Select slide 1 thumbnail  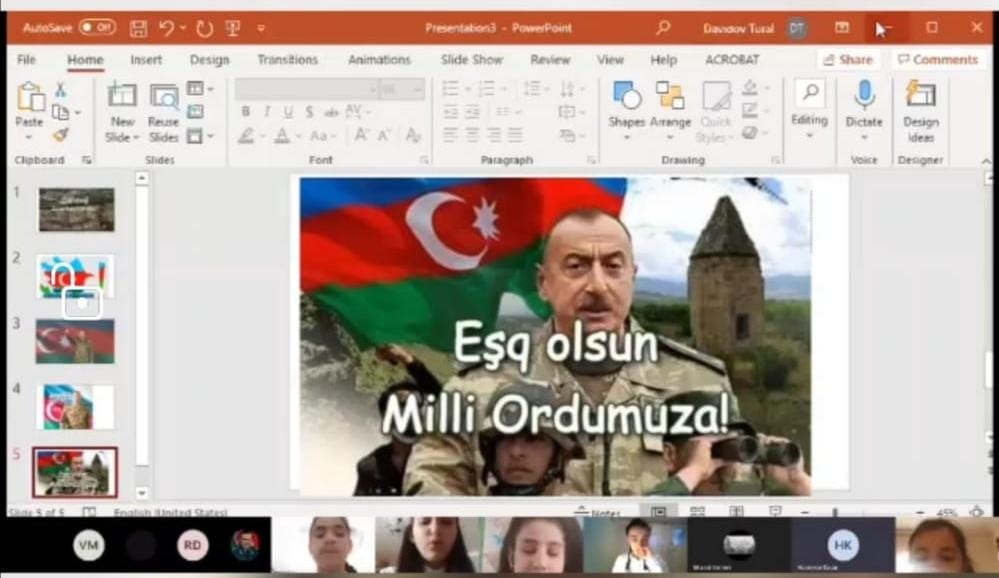(x=76, y=209)
